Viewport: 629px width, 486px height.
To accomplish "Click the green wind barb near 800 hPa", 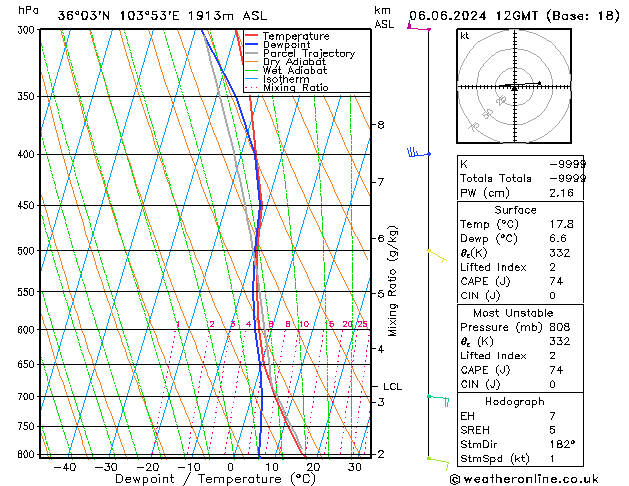I will coord(438,463).
